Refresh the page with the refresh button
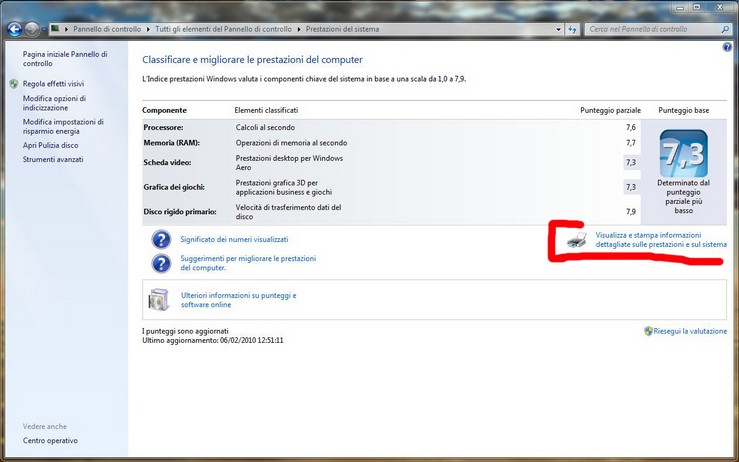 tap(572, 29)
